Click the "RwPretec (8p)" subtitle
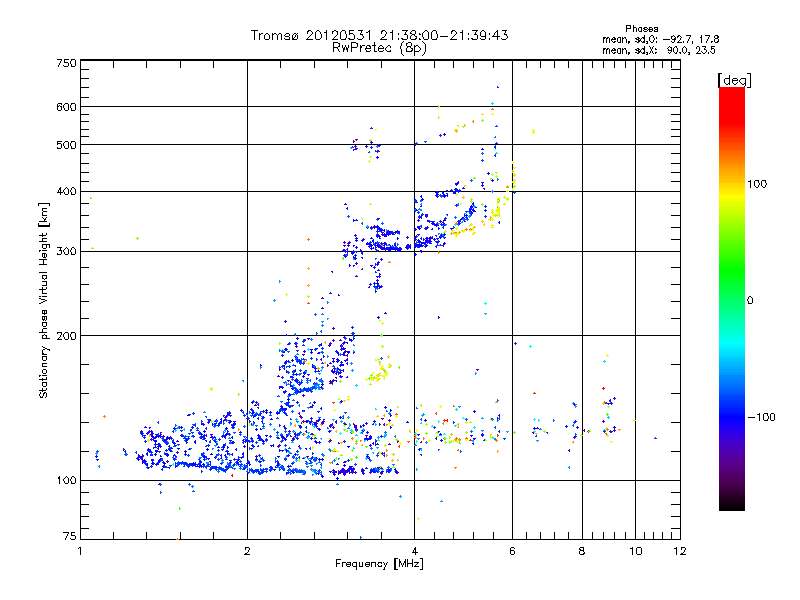Screen dimensions: 800x600 pyautogui.click(x=379, y=48)
